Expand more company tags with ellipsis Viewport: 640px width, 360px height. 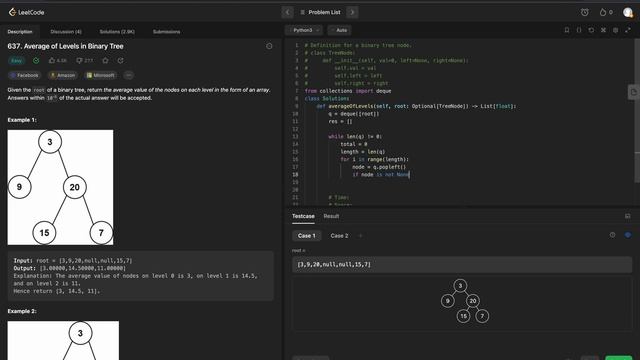click(128, 76)
